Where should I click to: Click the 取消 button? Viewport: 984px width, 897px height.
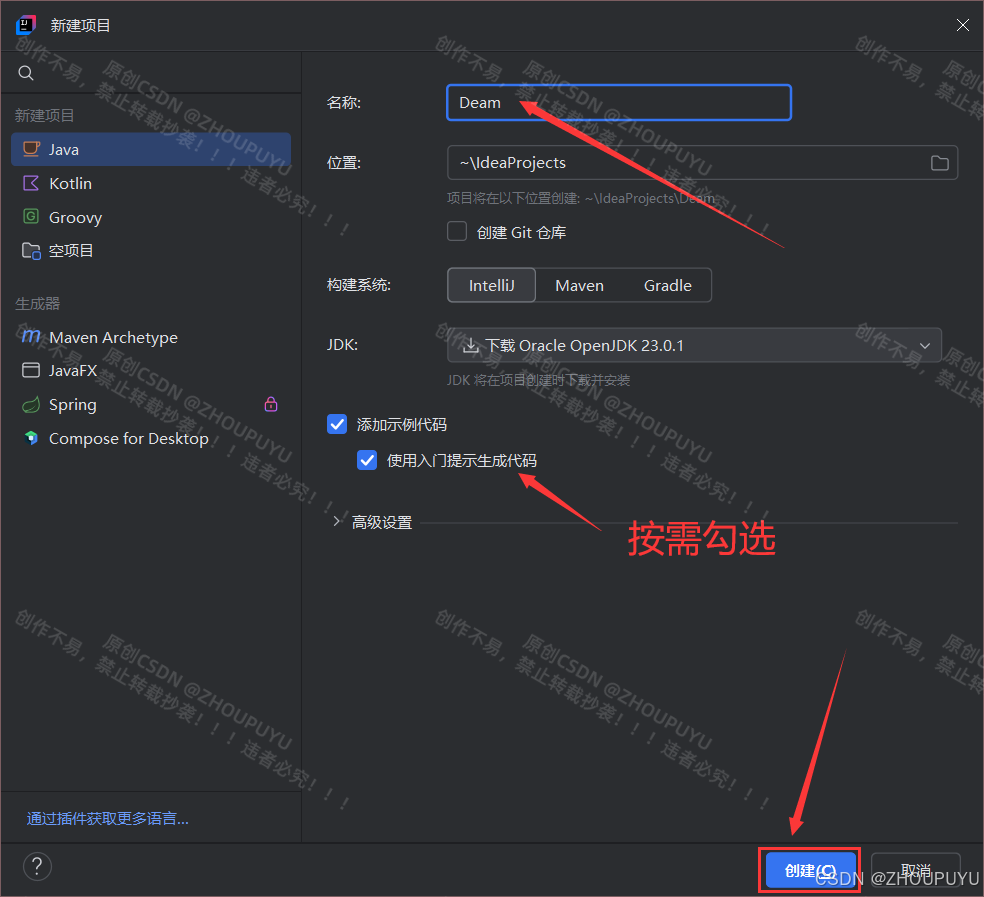tap(916, 870)
